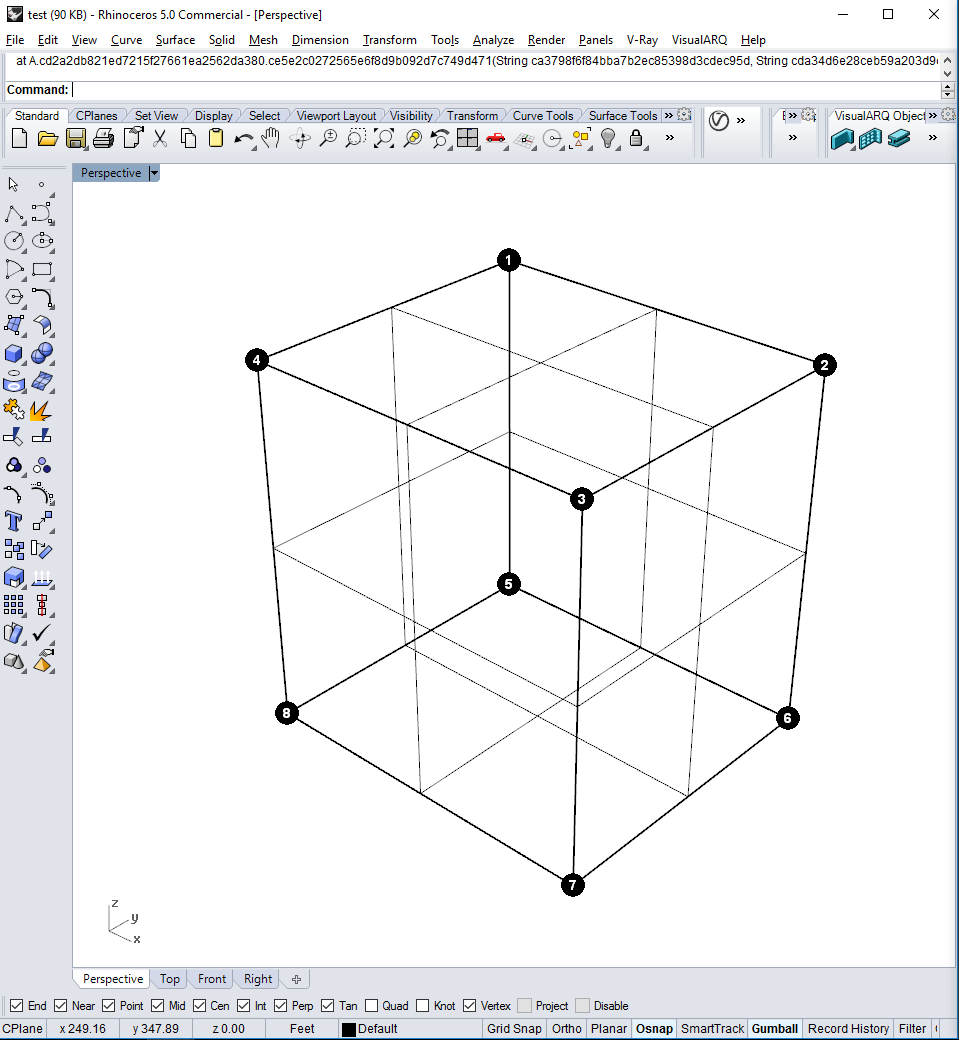Enable the Knot osnap checkbox
Viewport: 959px width, 1040px height.
[422, 1006]
